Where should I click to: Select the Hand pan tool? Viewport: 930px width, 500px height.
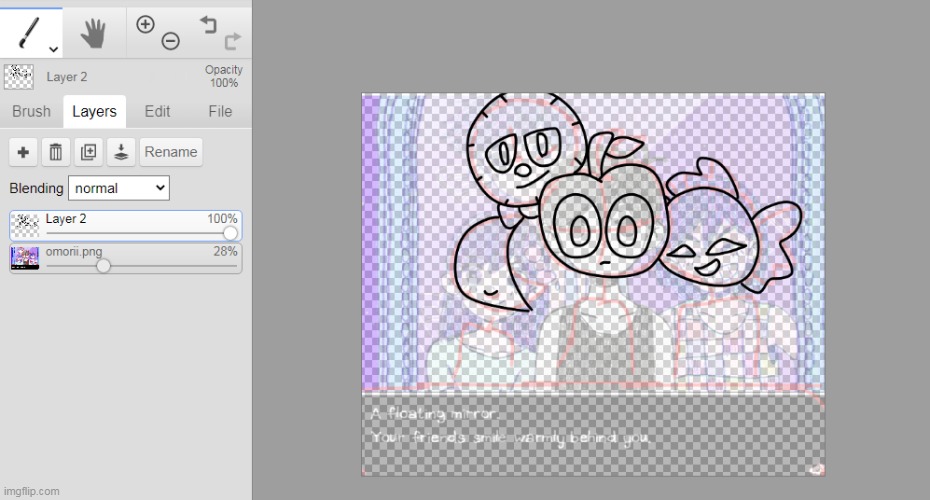[x=93, y=33]
